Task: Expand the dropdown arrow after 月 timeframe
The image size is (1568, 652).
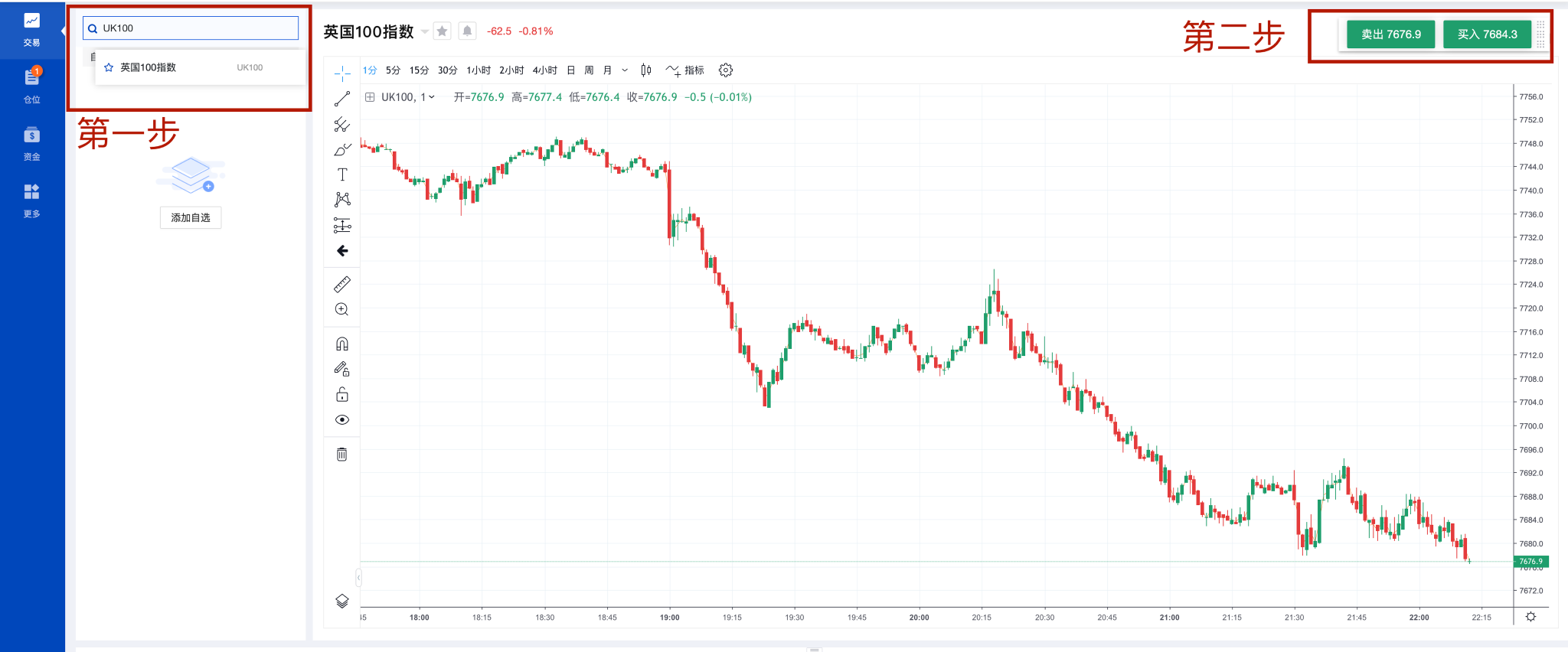Action: pyautogui.click(x=625, y=70)
